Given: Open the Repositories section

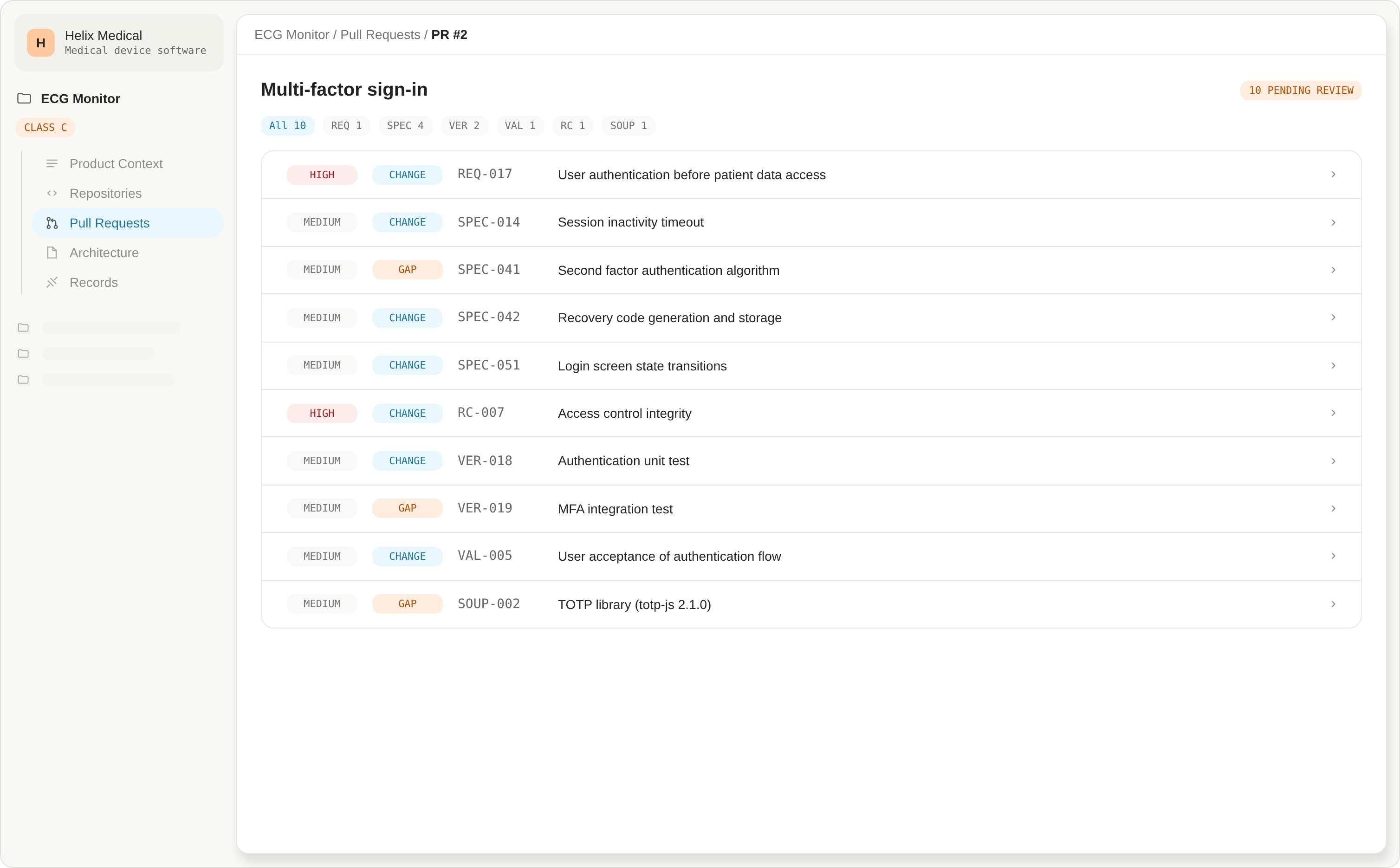Looking at the screenshot, I should point(128,194).
